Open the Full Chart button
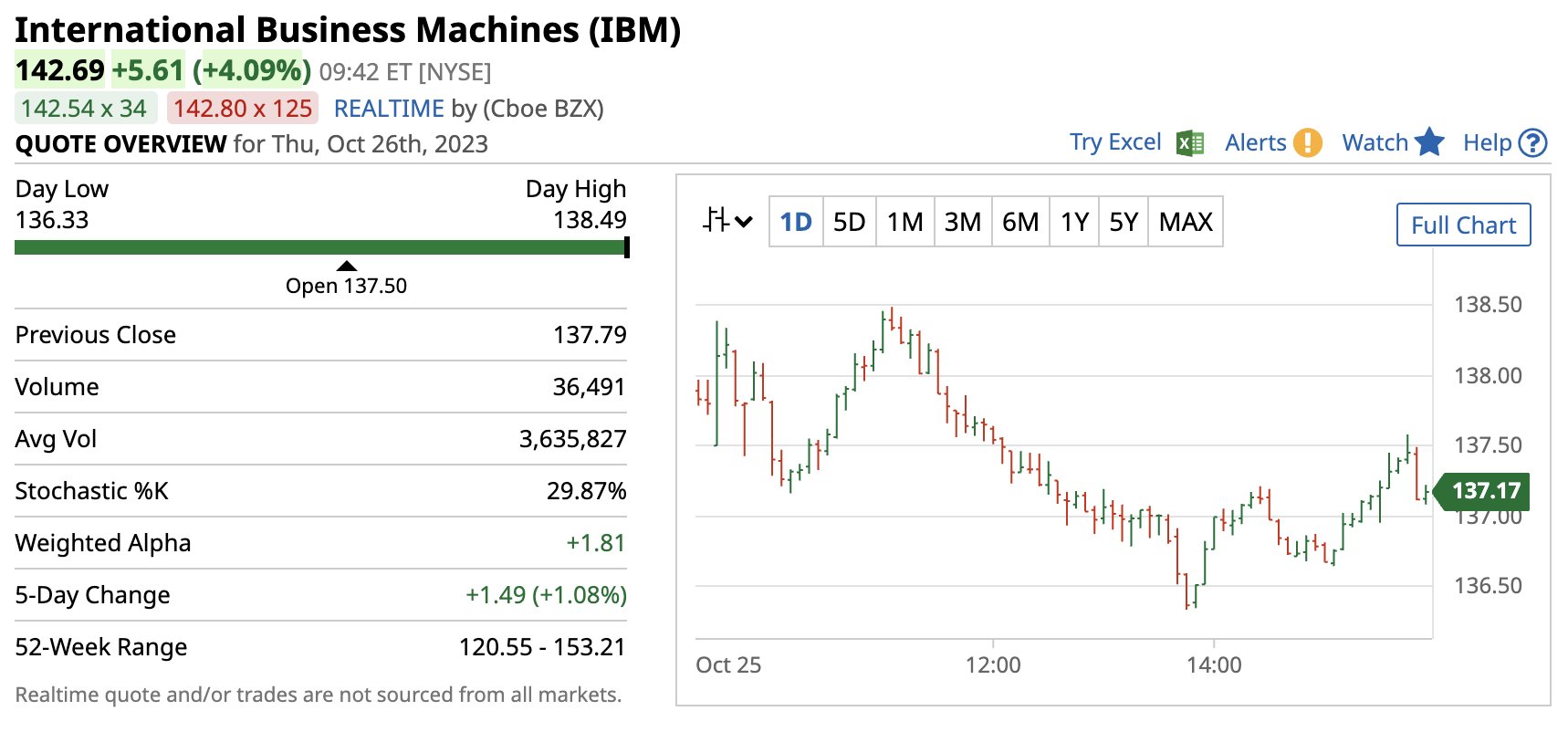 click(x=1463, y=225)
